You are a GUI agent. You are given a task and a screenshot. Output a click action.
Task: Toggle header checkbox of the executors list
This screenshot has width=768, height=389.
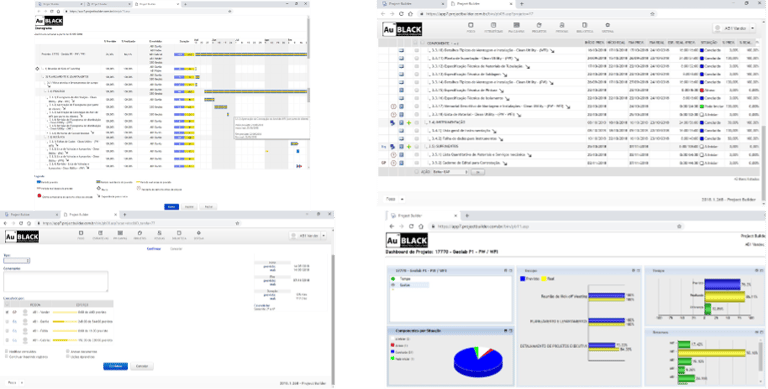coord(7,304)
